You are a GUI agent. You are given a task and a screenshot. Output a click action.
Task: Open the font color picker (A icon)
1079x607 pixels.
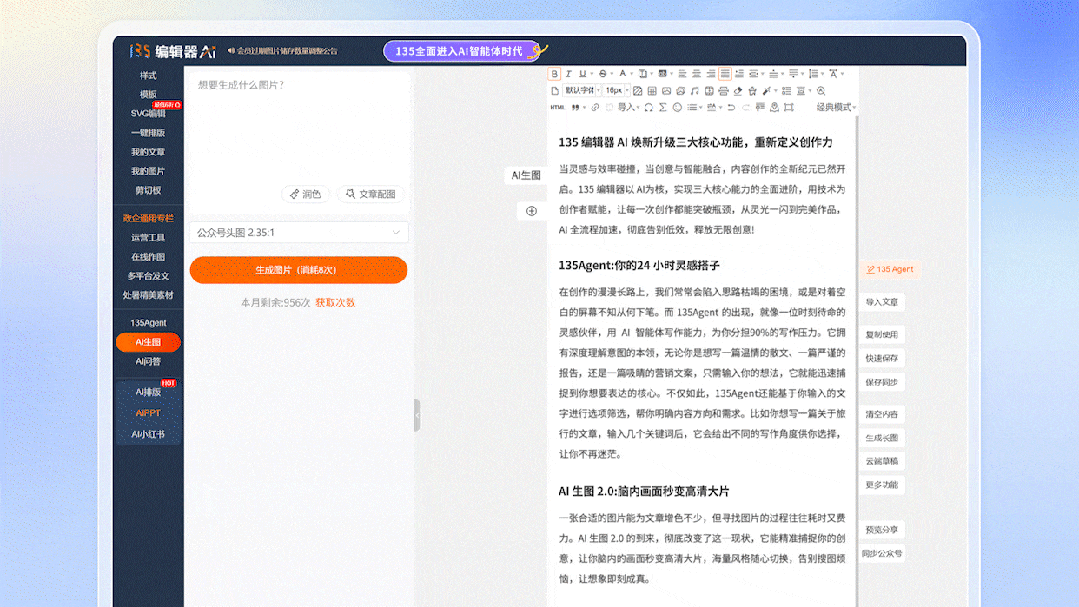point(622,73)
